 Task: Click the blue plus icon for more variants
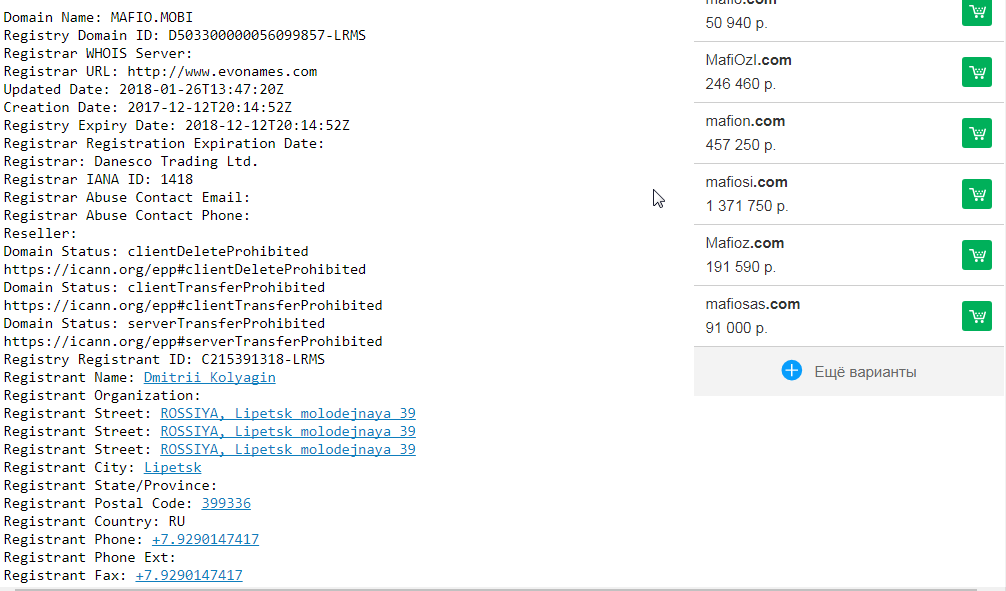pos(791,371)
